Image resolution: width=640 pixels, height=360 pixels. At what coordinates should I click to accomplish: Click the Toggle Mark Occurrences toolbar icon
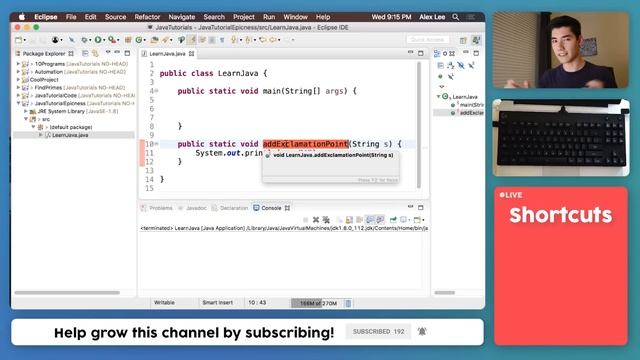point(192,40)
